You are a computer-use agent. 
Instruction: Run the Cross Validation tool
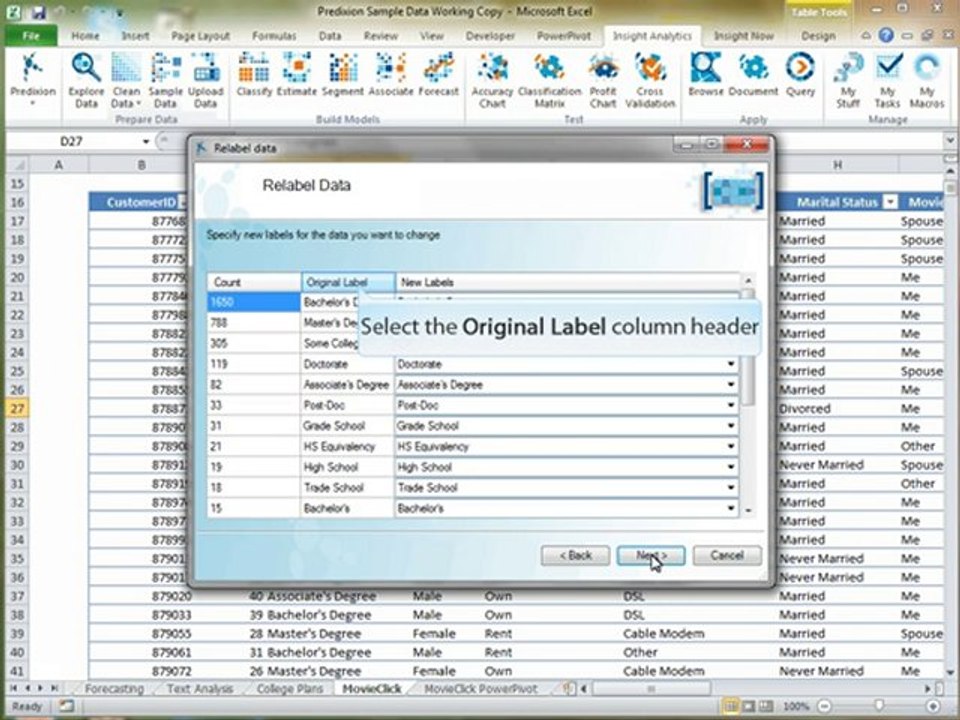650,80
